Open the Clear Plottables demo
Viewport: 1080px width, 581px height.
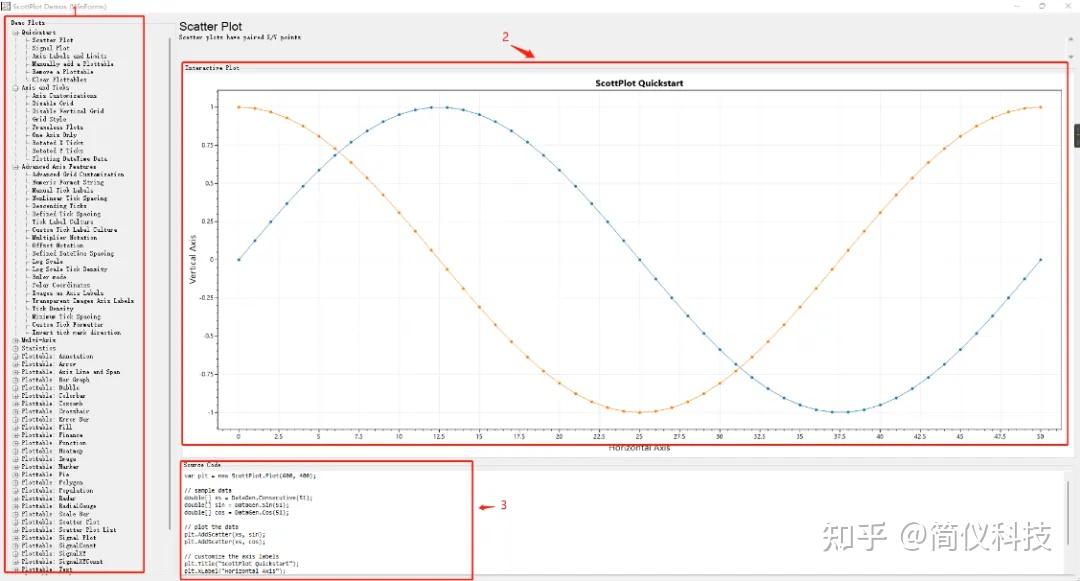coord(59,80)
